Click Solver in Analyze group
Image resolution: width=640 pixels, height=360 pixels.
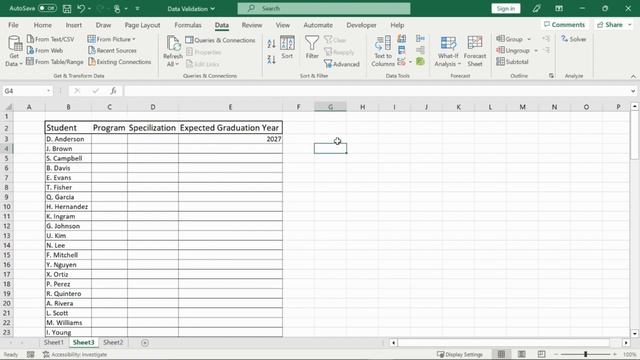click(573, 39)
